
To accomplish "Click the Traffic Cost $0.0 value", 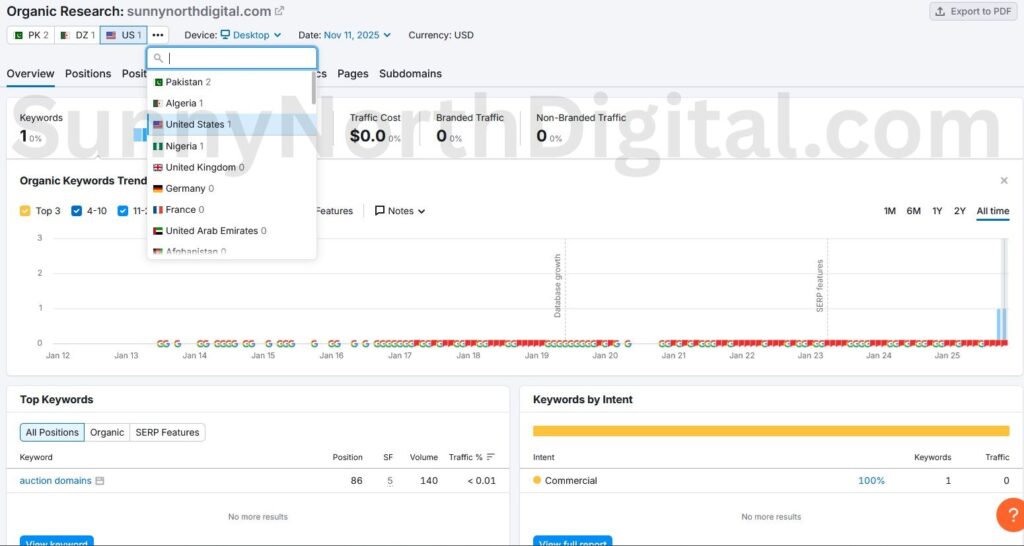I will click(x=368, y=136).
